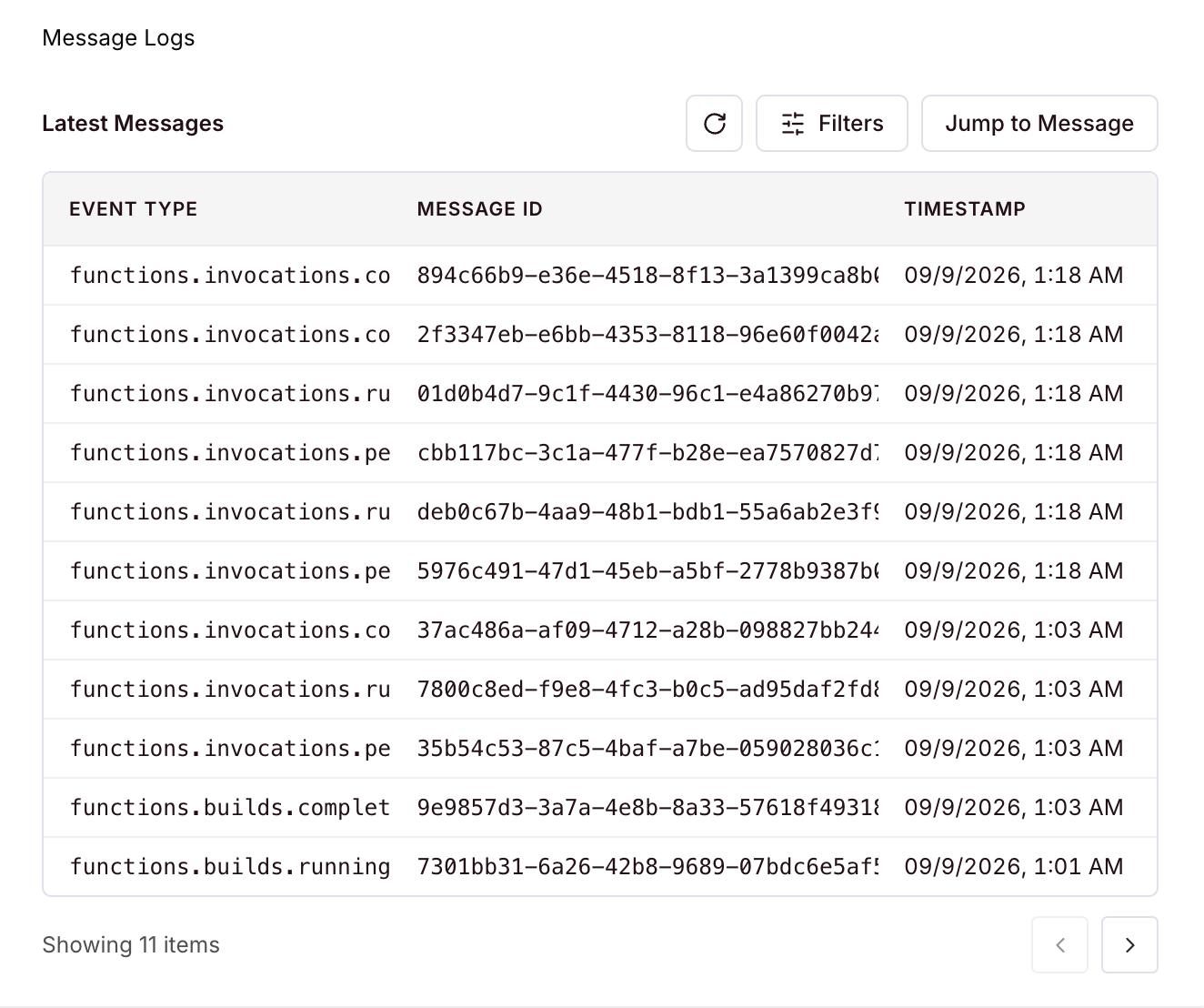Click timestamp in the 37ac486a row
The width and height of the screenshot is (1204, 1008).
click(1014, 630)
